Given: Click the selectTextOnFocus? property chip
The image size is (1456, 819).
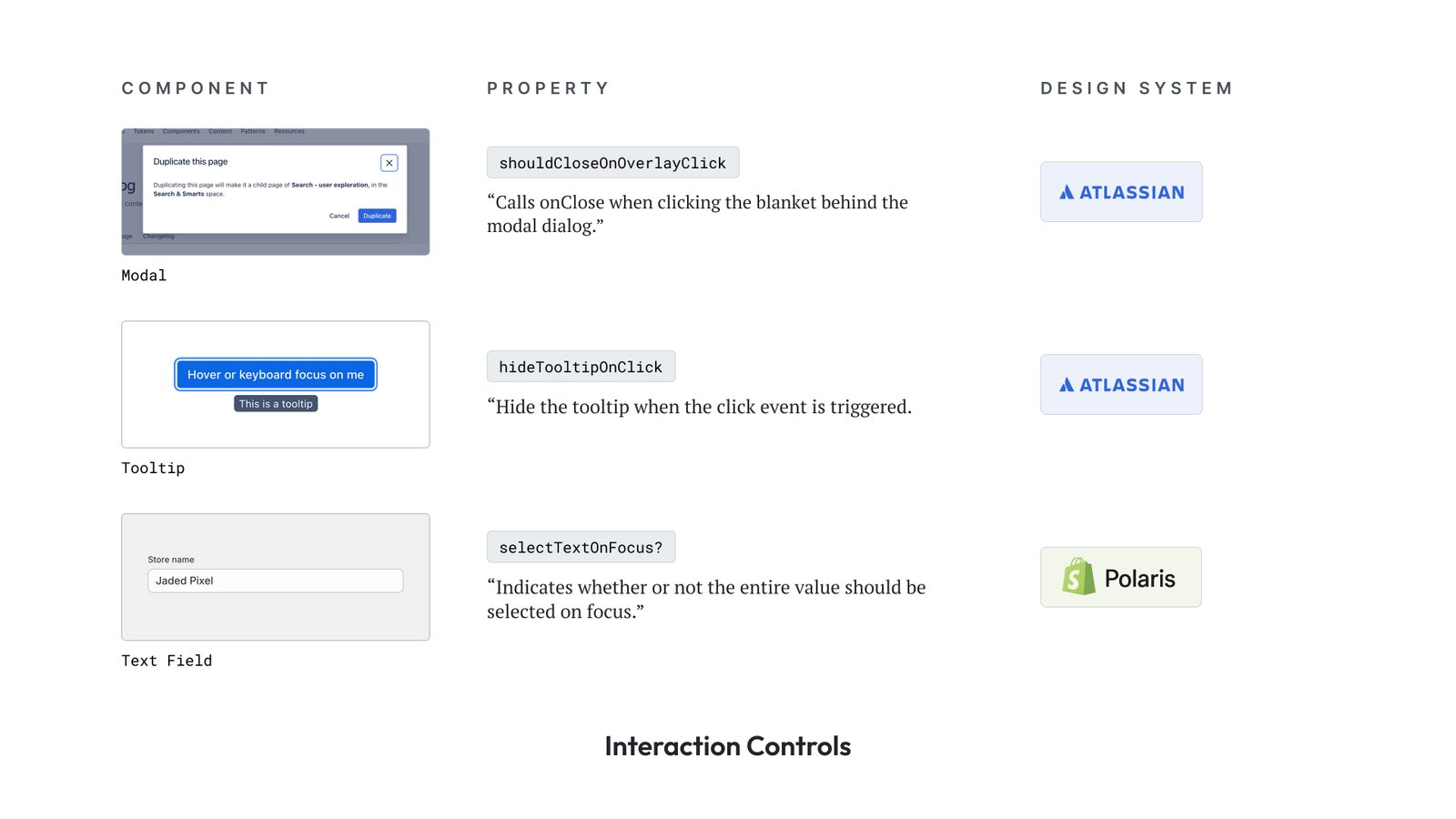Looking at the screenshot, I should 581,547.
